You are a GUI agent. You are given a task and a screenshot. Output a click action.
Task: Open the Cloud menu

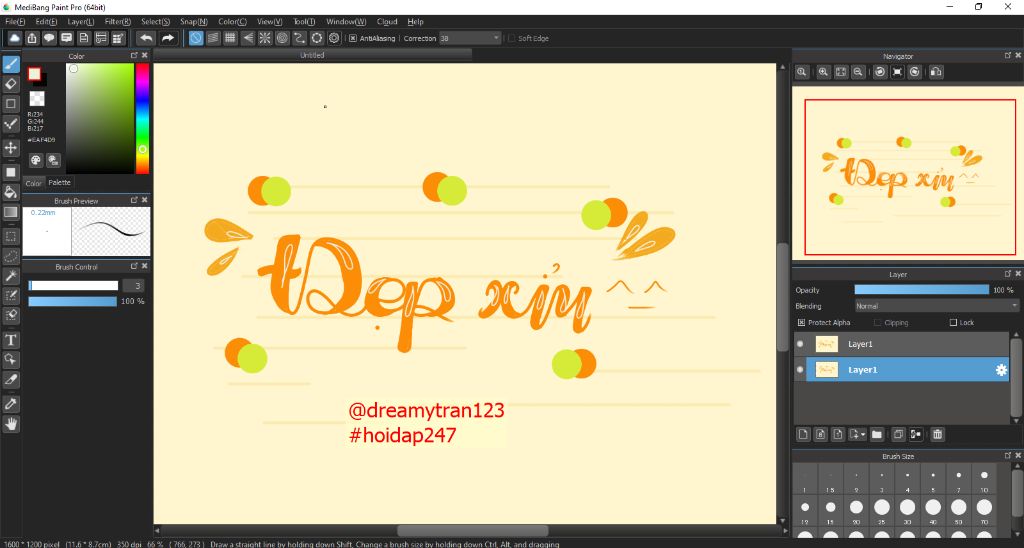387,22
